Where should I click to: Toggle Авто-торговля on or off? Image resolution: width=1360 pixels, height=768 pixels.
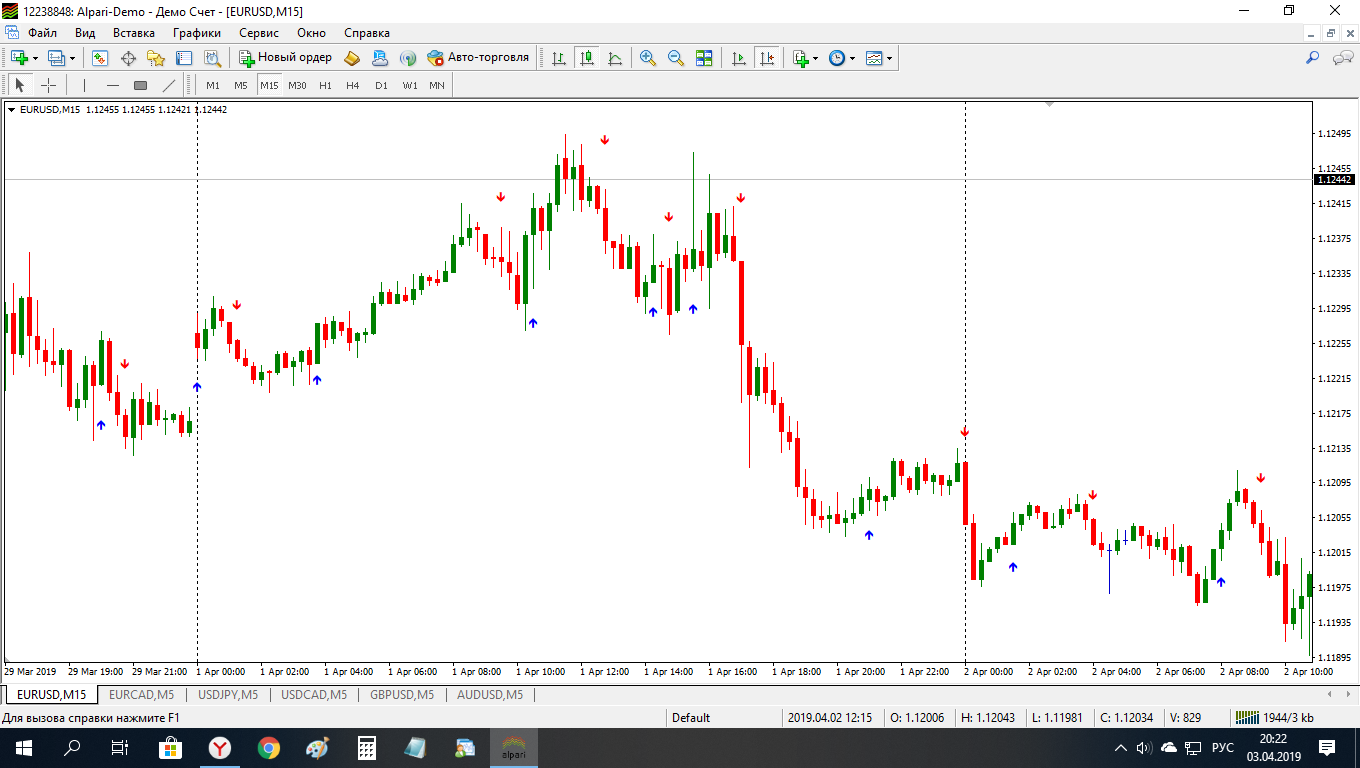(478, 58)
